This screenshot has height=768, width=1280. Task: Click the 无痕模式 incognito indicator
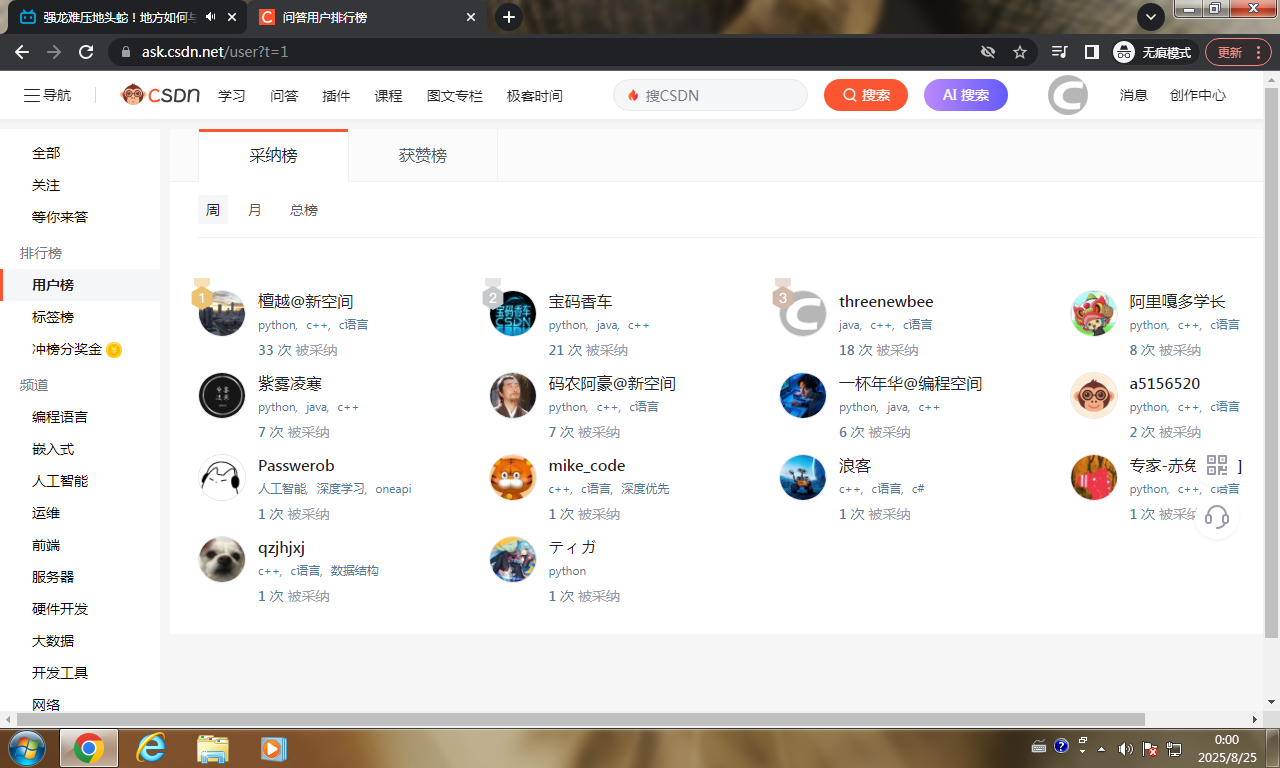tap(1154, 52)
